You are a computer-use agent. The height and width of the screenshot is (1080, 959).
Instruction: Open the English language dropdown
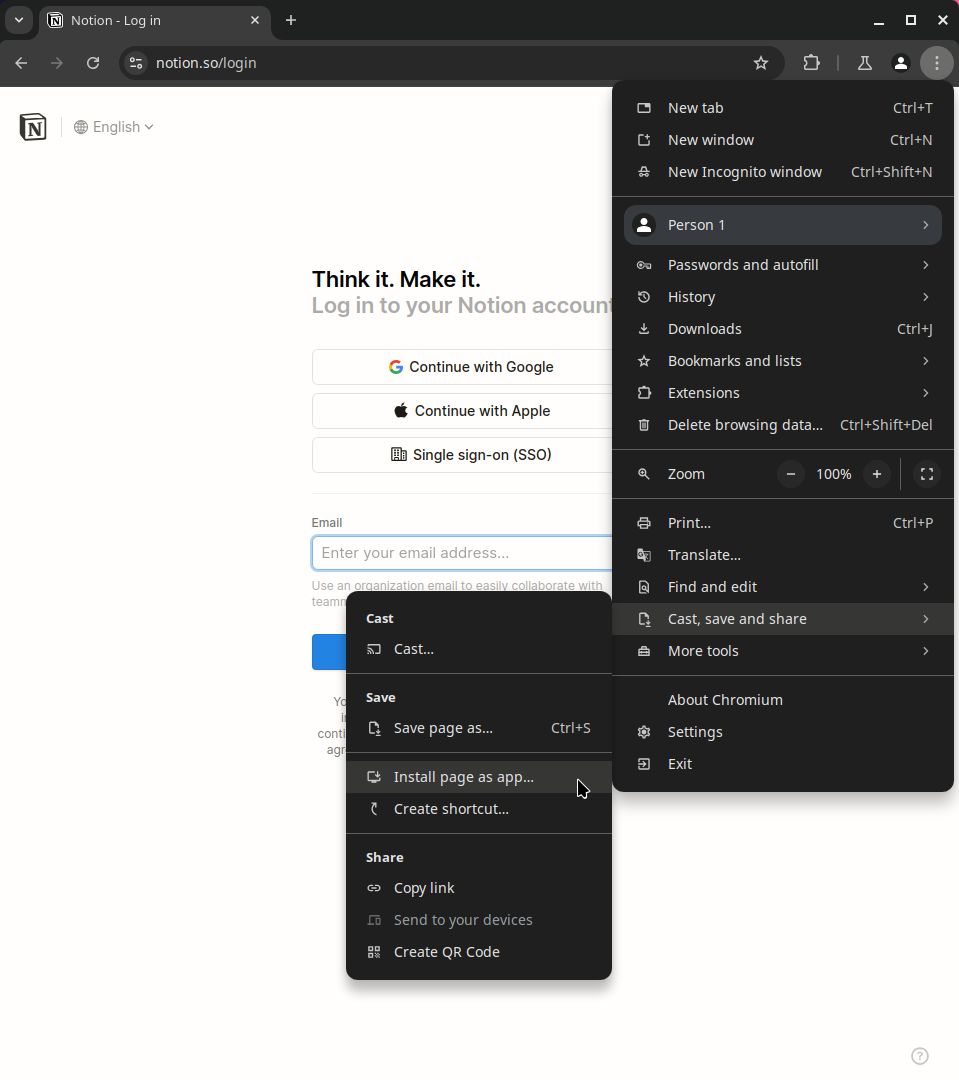click(113, 127)
